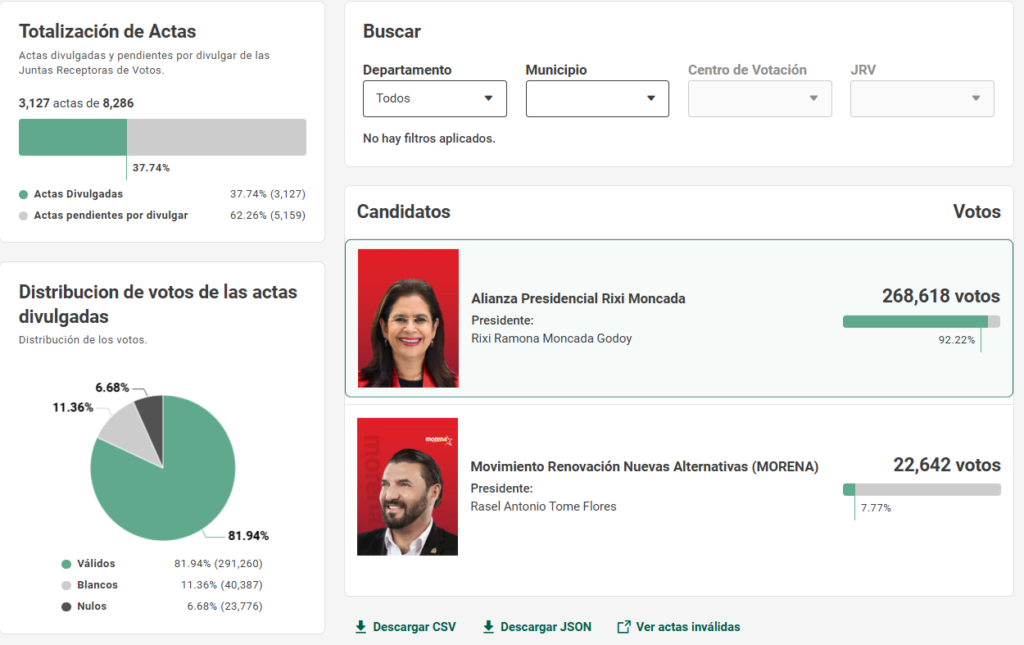Select the Alianza Presidencial Rixi Moncada card
Image resolution: width=1024 pixels, height=645 pixels.
click(x=679, y=319)
